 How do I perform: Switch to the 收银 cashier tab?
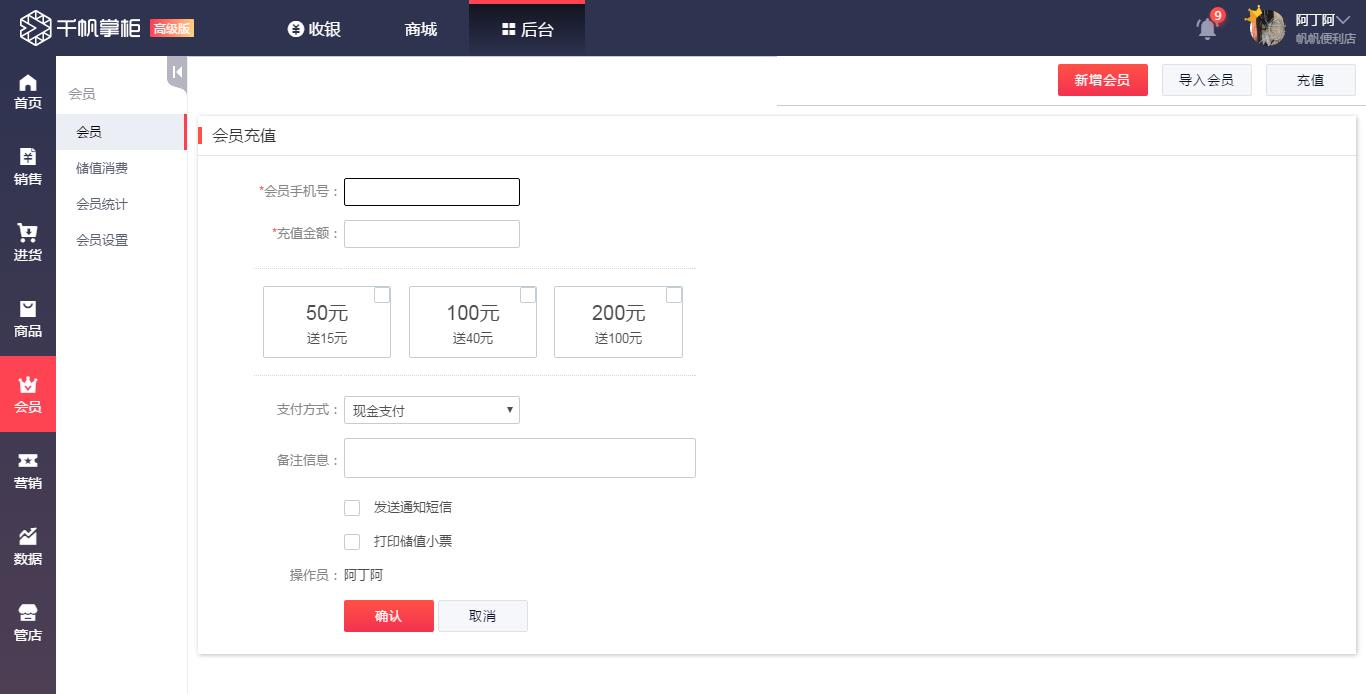pyautogui.click(x=314, y=28)
